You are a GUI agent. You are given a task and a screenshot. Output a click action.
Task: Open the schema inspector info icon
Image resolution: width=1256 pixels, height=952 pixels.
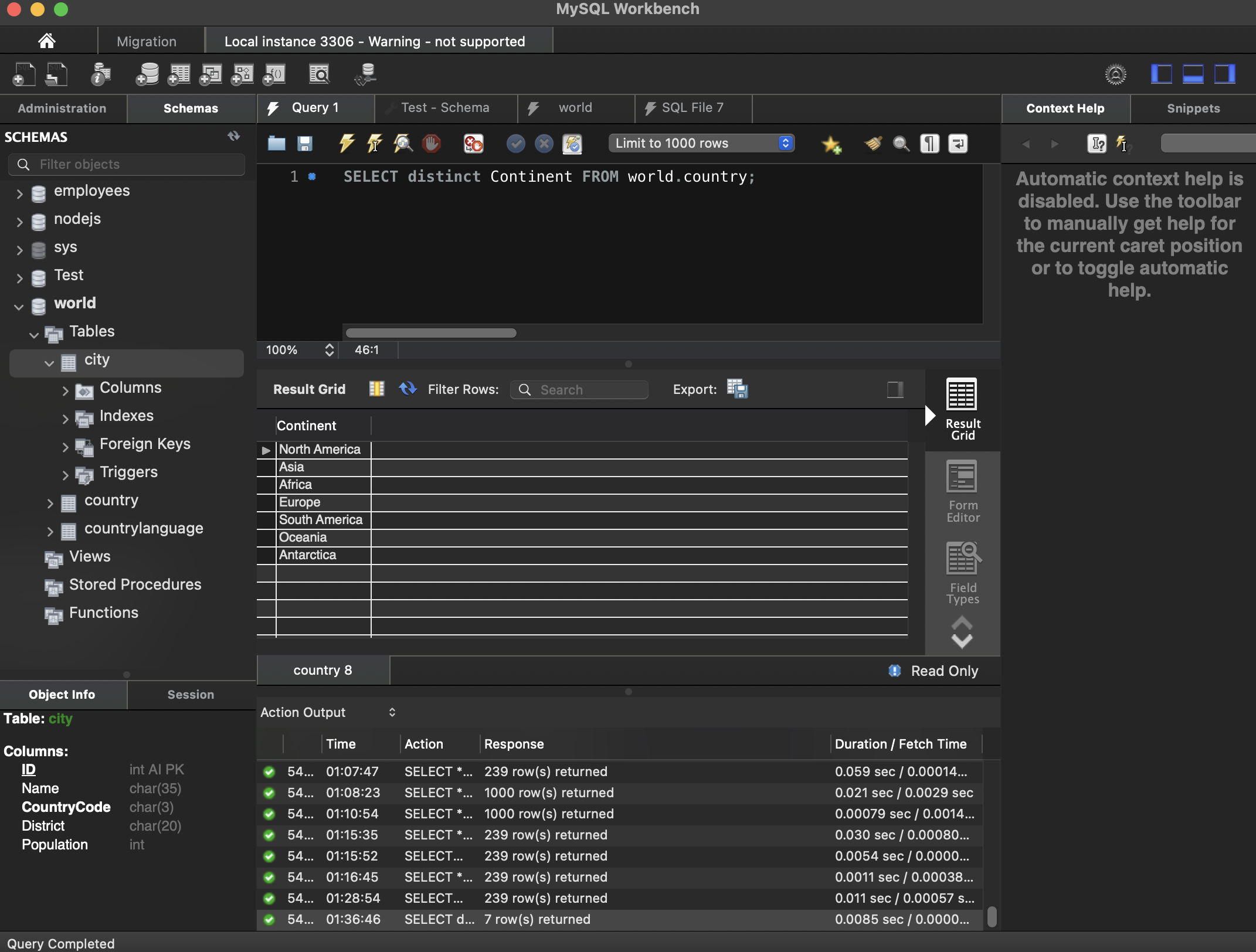101,74
